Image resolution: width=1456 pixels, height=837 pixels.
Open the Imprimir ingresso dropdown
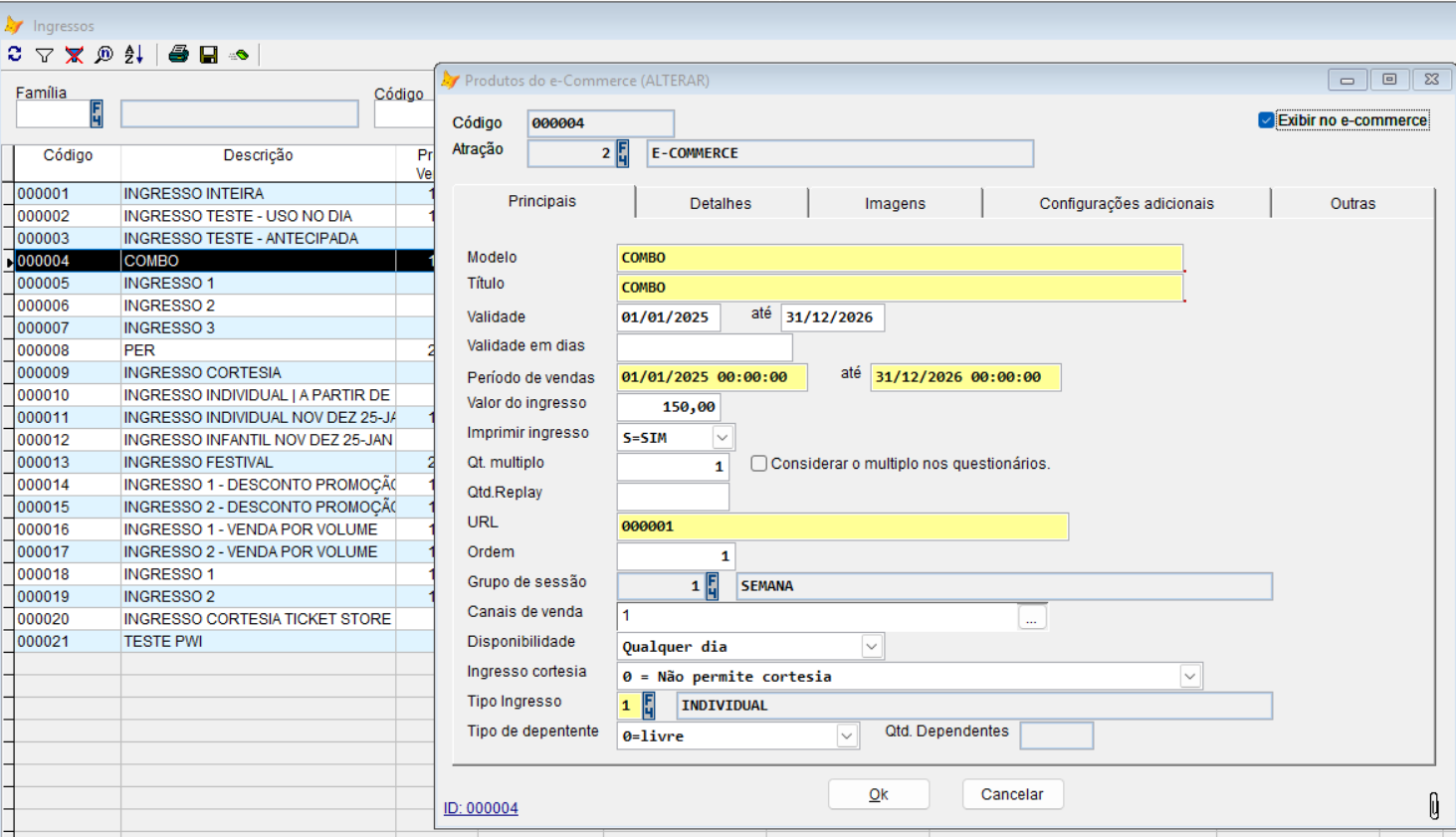click(x=723, y=438)
